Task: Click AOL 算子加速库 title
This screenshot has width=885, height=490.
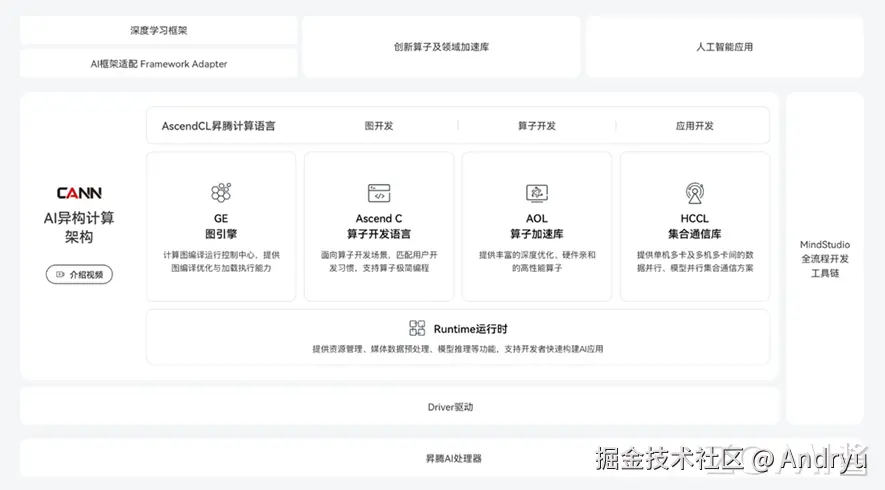Action: pos(537,226)
